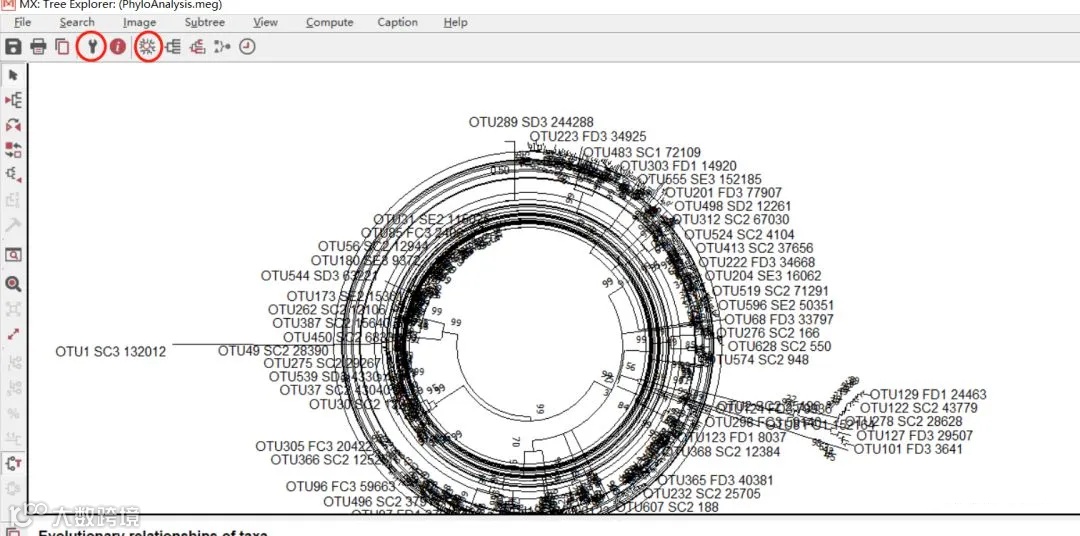Select taxon label OTU519 SC2 71291
The width and height of the screenshot is (1080, 536).
pos(770,291)
